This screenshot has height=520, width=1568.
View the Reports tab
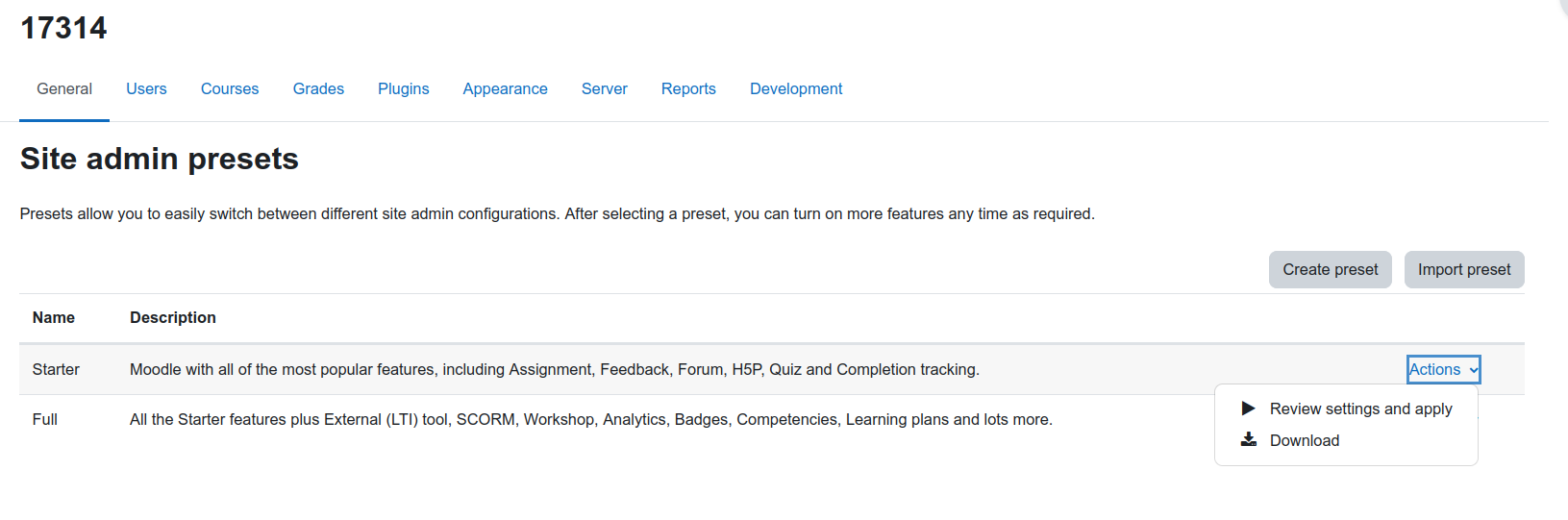[x=688, y=88]
